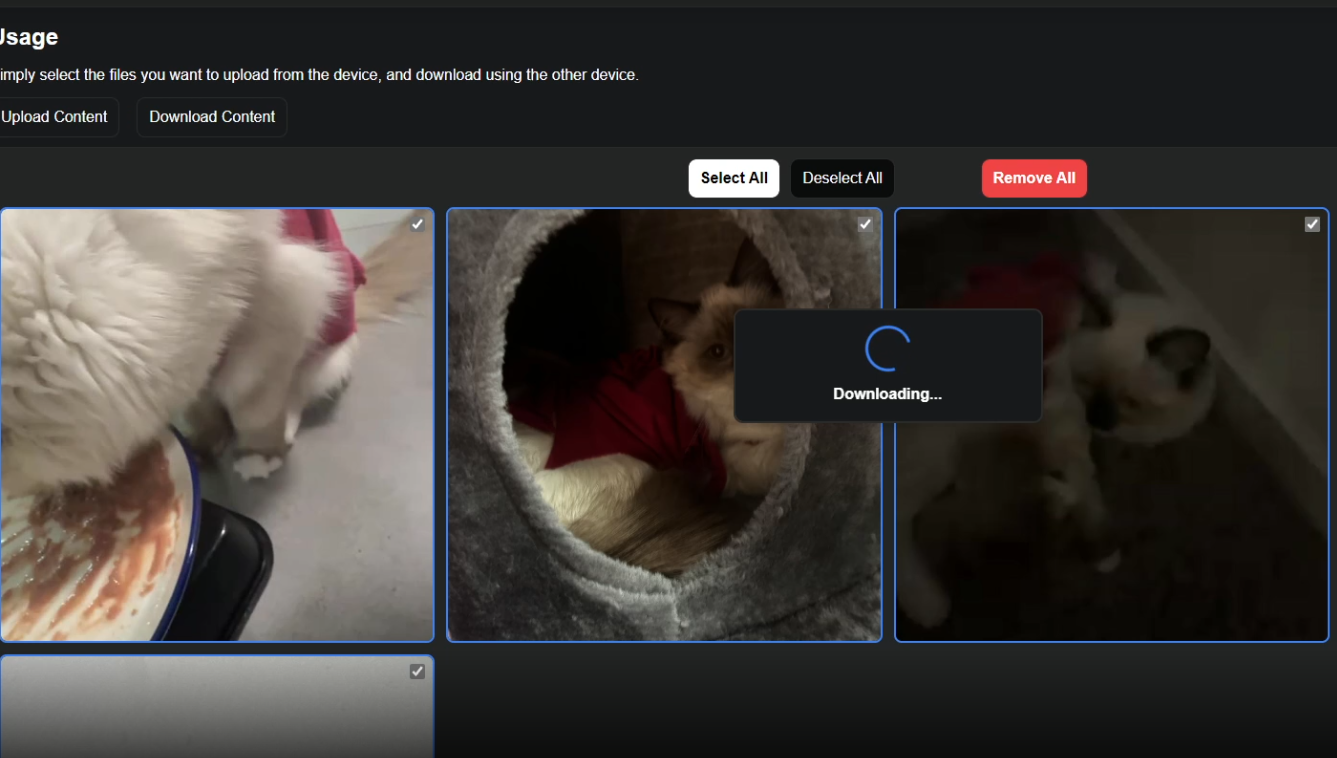
Task: Click the Upload Content button
Action: (x=55, y=117)
